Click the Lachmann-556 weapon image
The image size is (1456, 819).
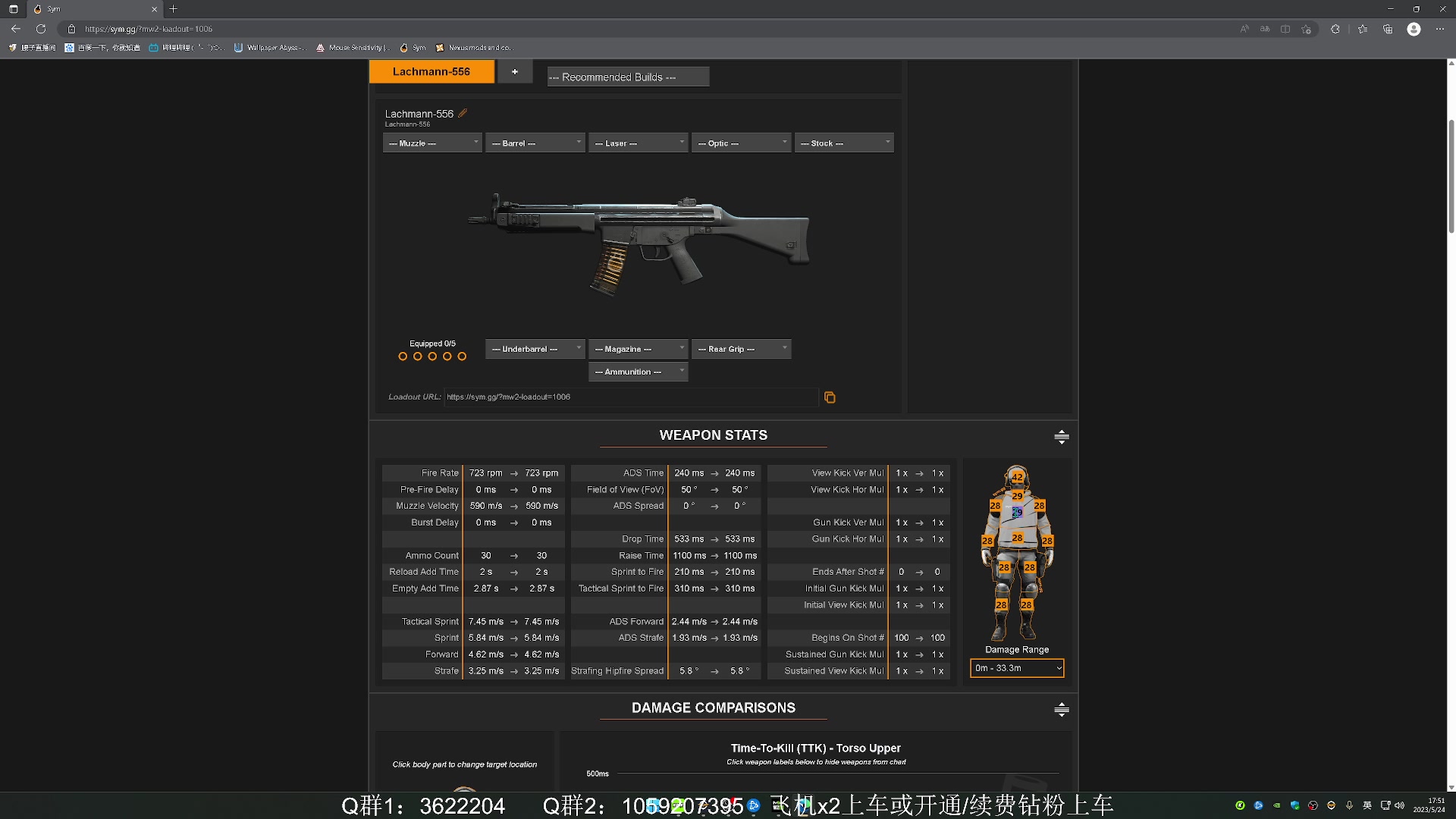(639, 244)
